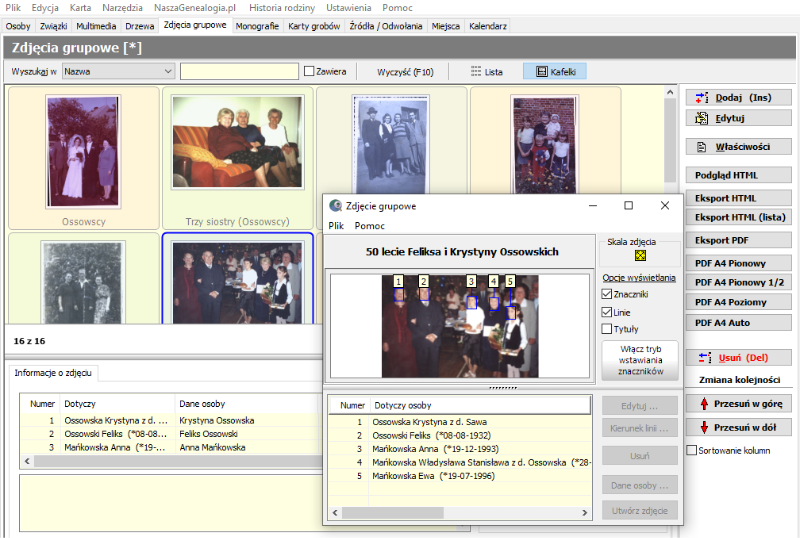Click the yellow Skala zdjęcia scale icon
Image resolution: width=800 pixels, height=538 pixels.
pos(640,255)
